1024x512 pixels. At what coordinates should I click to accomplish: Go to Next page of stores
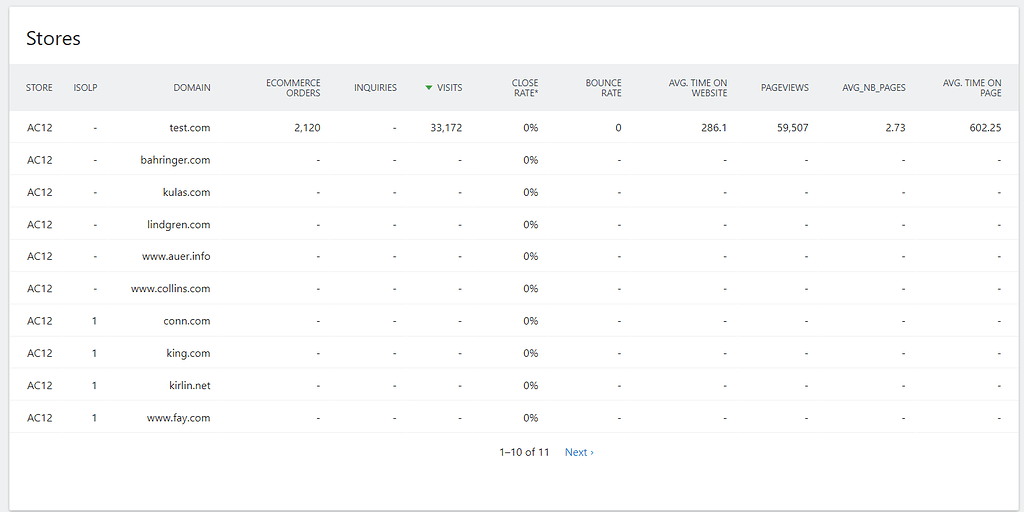tap(579, 452)
